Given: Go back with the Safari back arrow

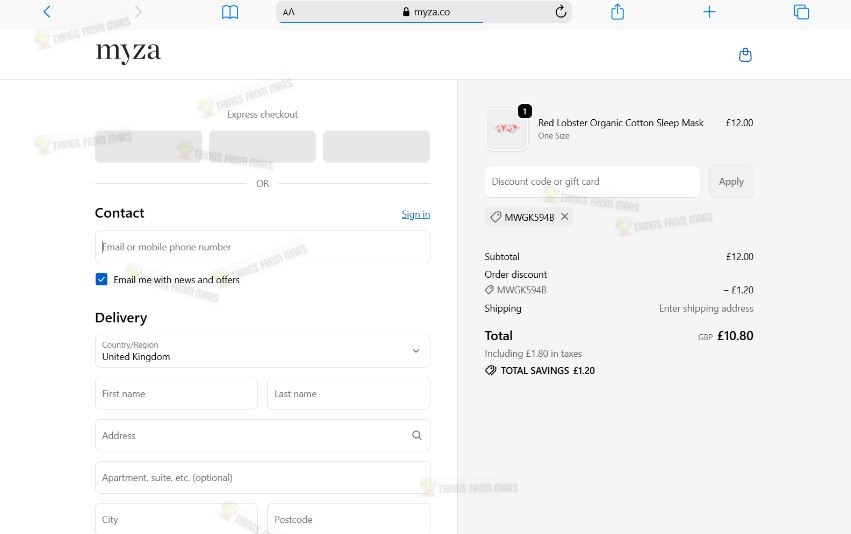Looking at the screenshot, I should pyautogui.click(x=47, y=11).
